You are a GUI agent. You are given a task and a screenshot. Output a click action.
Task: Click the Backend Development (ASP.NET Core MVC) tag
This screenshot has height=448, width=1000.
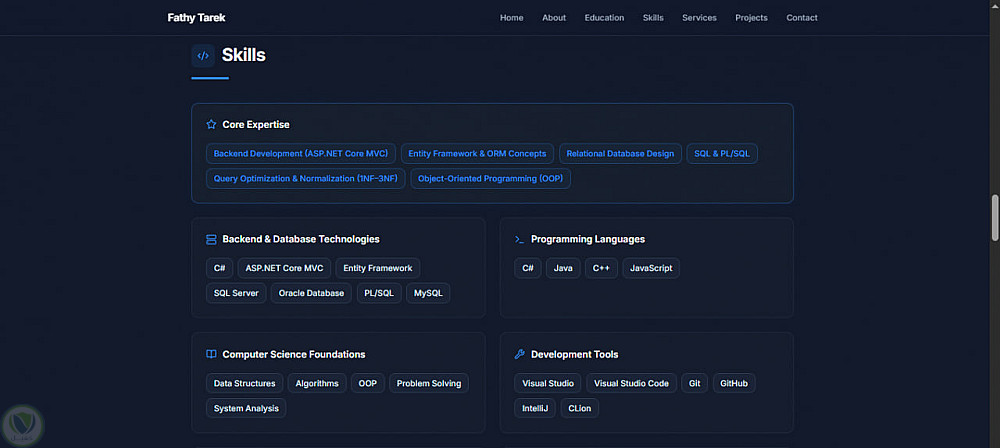tap(301, 154)
